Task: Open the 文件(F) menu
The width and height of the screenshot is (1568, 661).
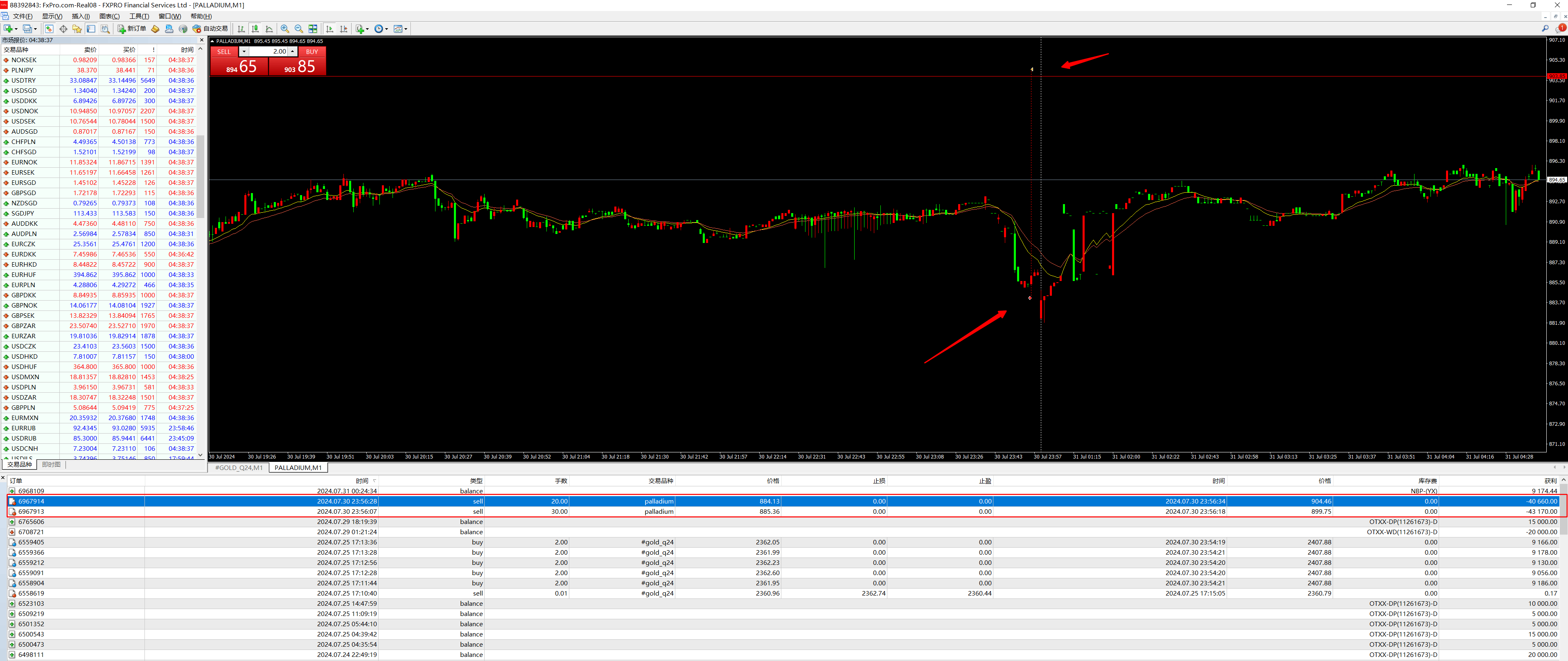Action: [23, 16]
